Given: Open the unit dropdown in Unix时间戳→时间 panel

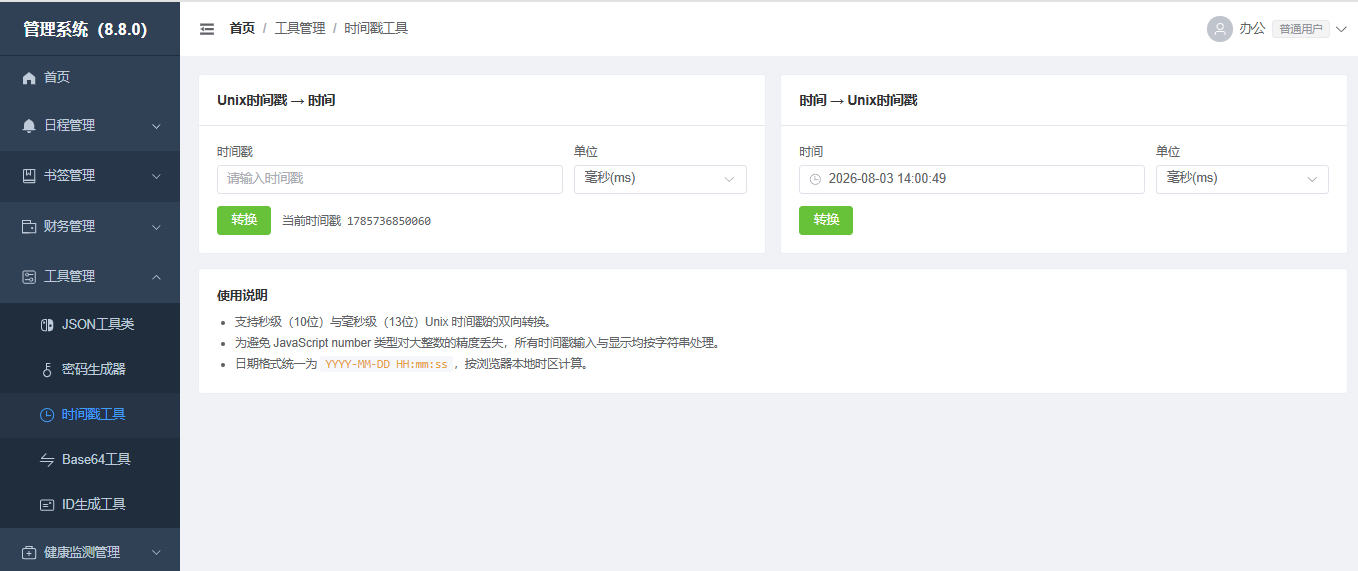Looking at the screenshot, I should tap(660, 179).
